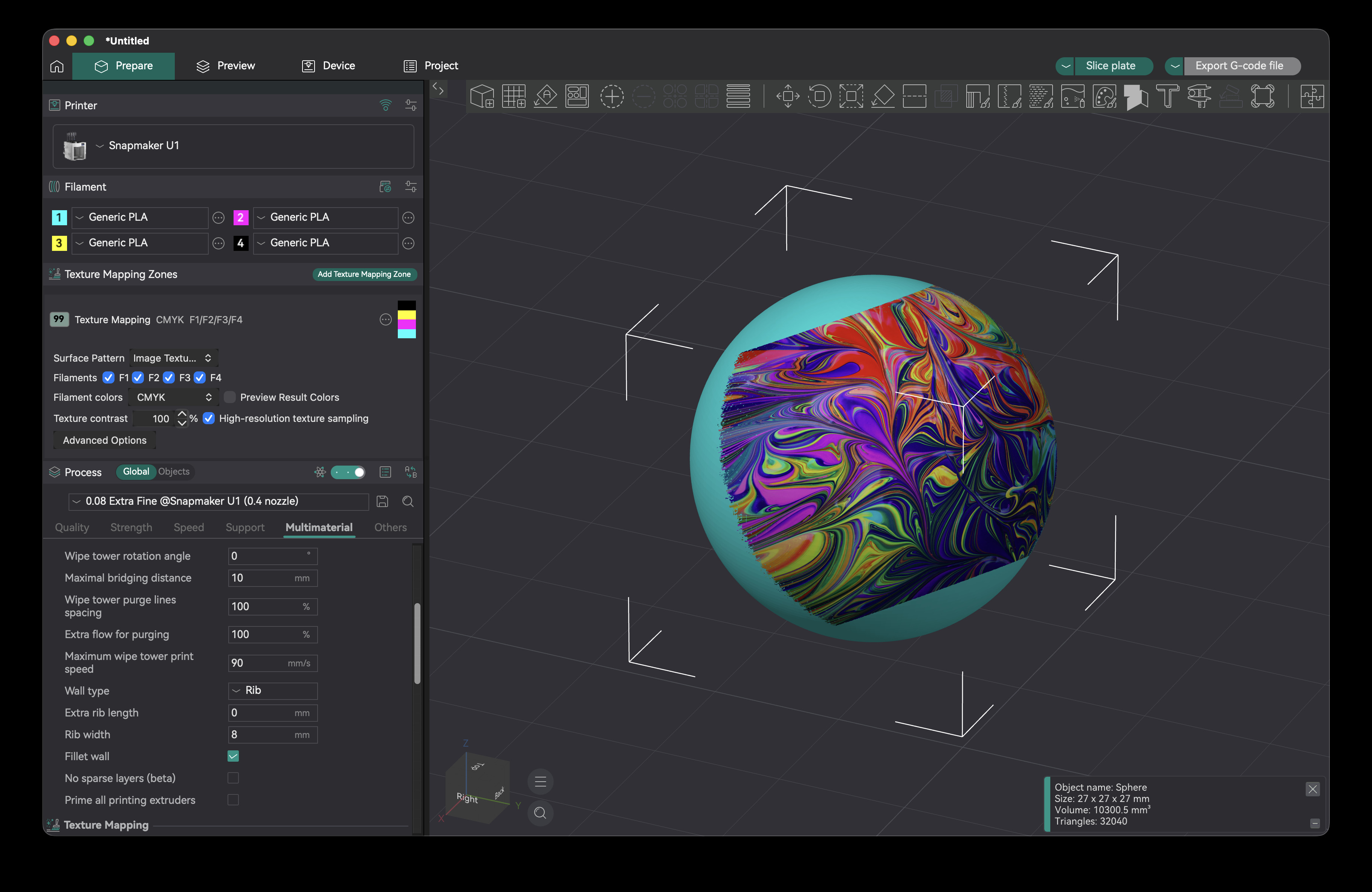Click the filament sync AMS icon
Viewport: 1372px width, 892px height.
pyautogui.click(x=385, y=187)
